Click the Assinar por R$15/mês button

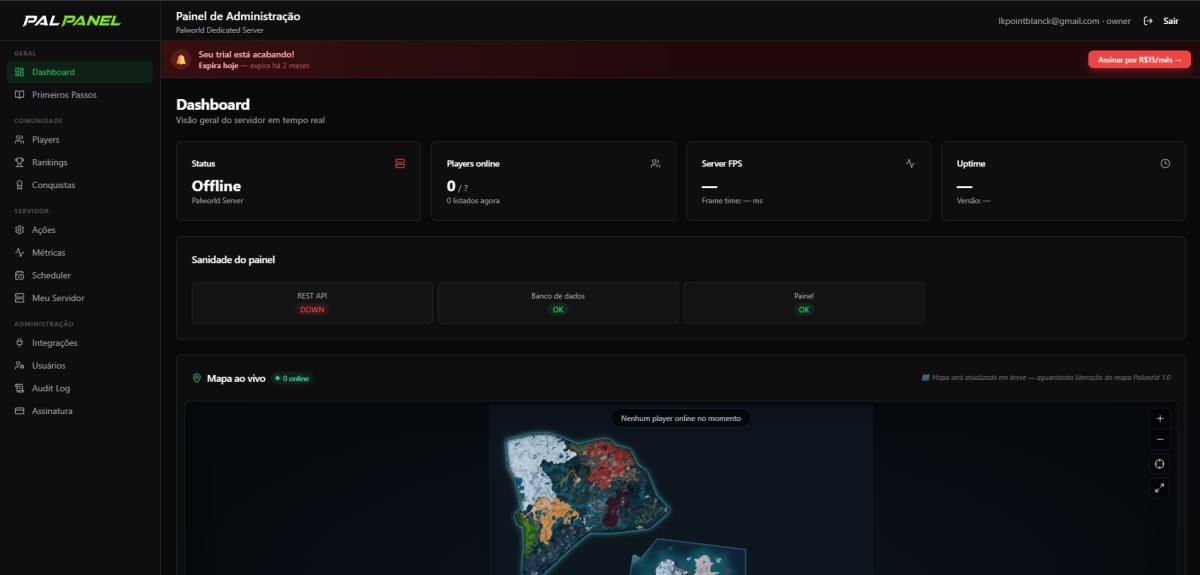coord(1139,60)
